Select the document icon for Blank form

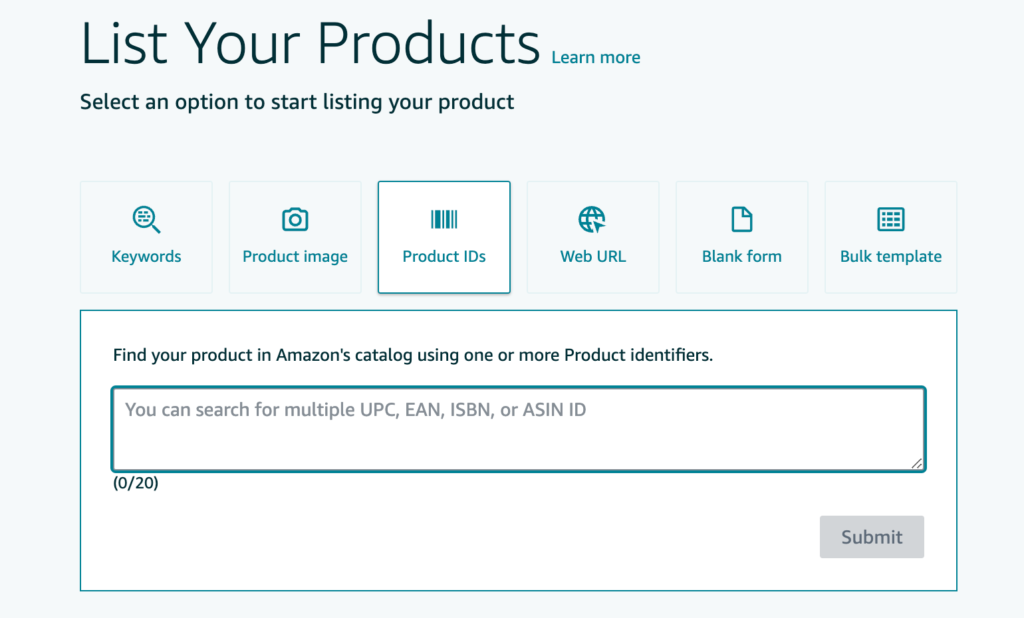(x=741, y=219)
